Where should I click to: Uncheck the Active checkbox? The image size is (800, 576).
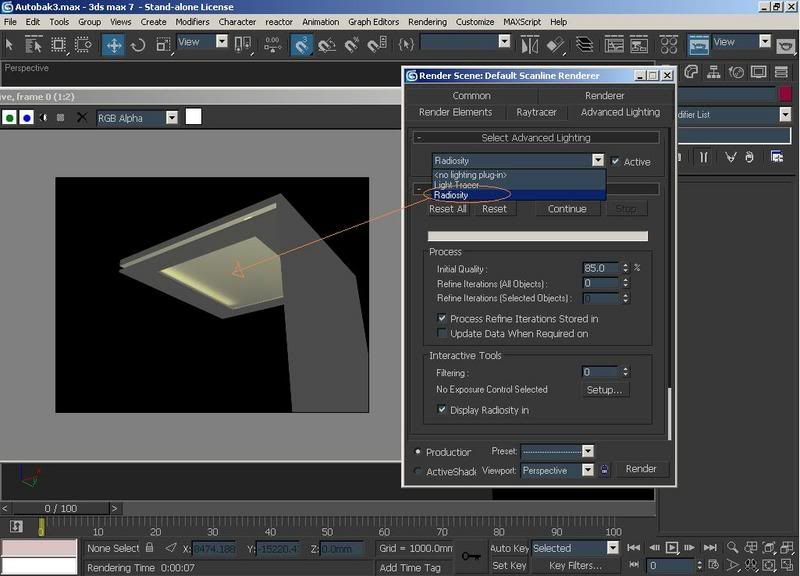(616, 161)
